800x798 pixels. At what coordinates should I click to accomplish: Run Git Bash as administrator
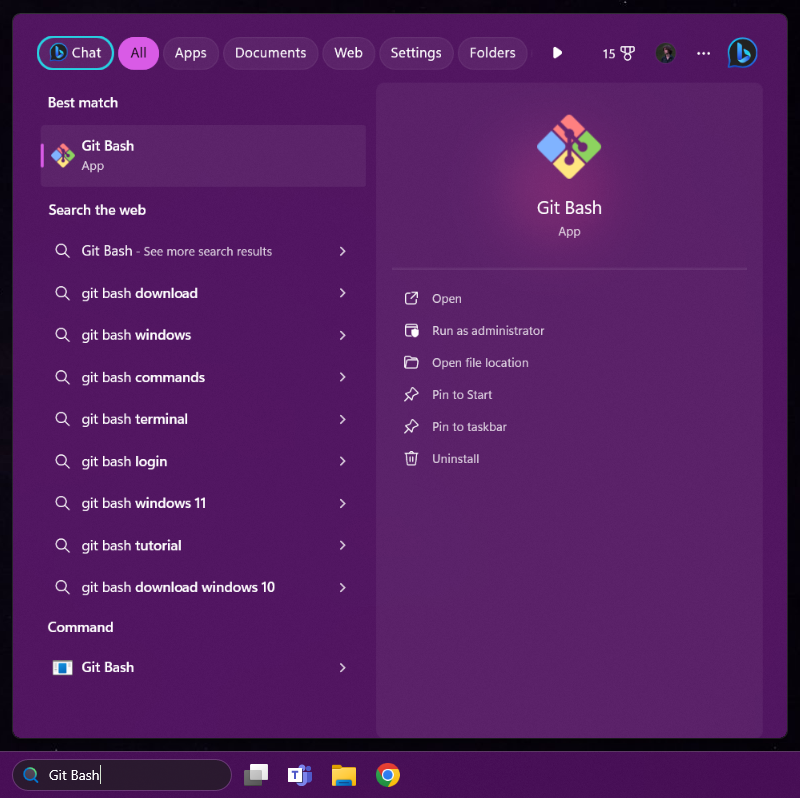pyautogui.click(x=488, y=331)
